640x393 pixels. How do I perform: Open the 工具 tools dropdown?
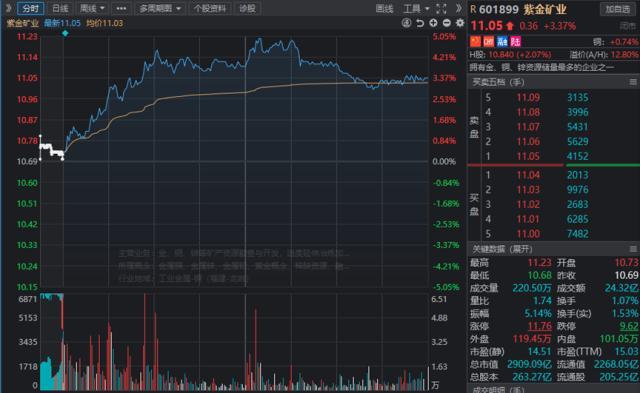click(416, 9)
